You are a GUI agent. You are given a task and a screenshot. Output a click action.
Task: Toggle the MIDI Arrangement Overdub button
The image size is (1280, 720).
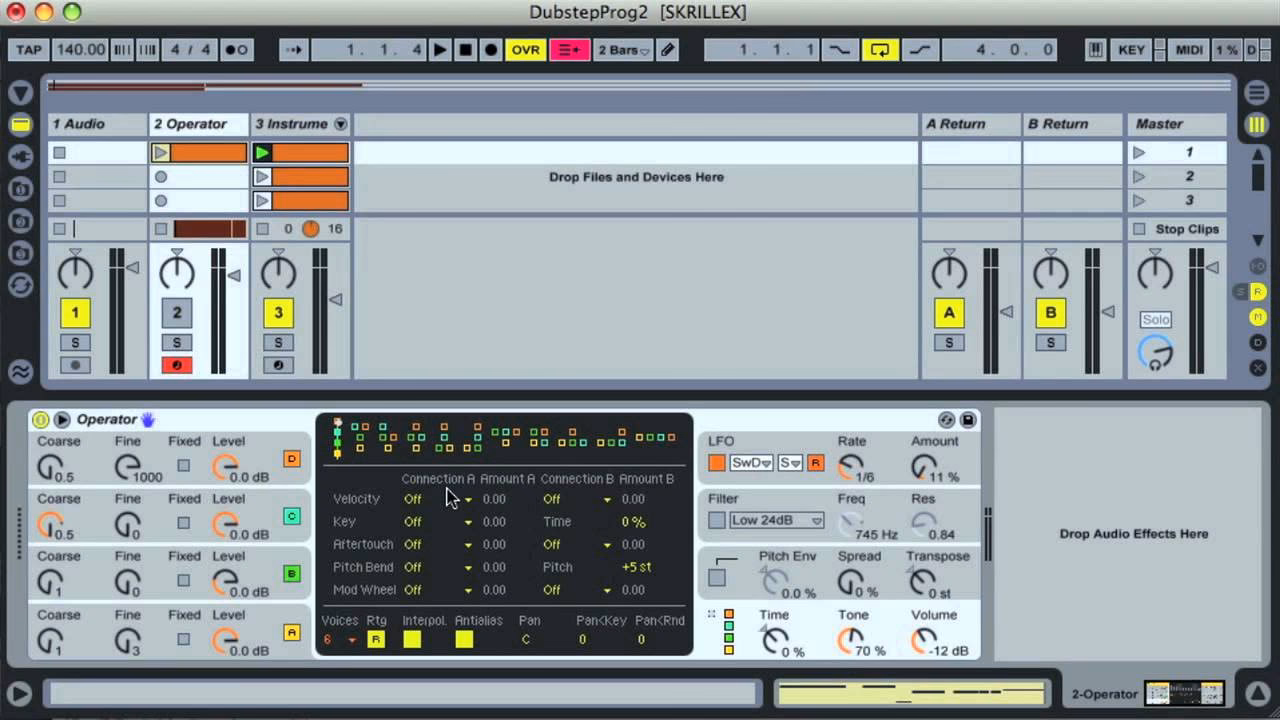point(570,49)
